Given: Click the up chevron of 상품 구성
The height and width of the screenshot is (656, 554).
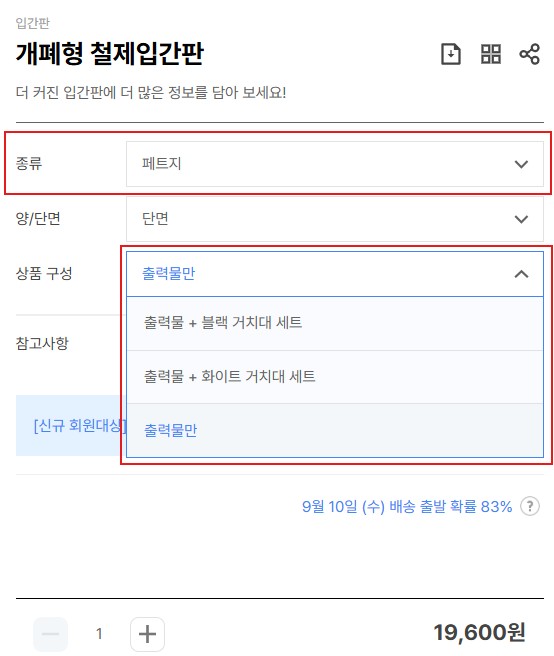Looking at the screenshot, I should [521, 274].
